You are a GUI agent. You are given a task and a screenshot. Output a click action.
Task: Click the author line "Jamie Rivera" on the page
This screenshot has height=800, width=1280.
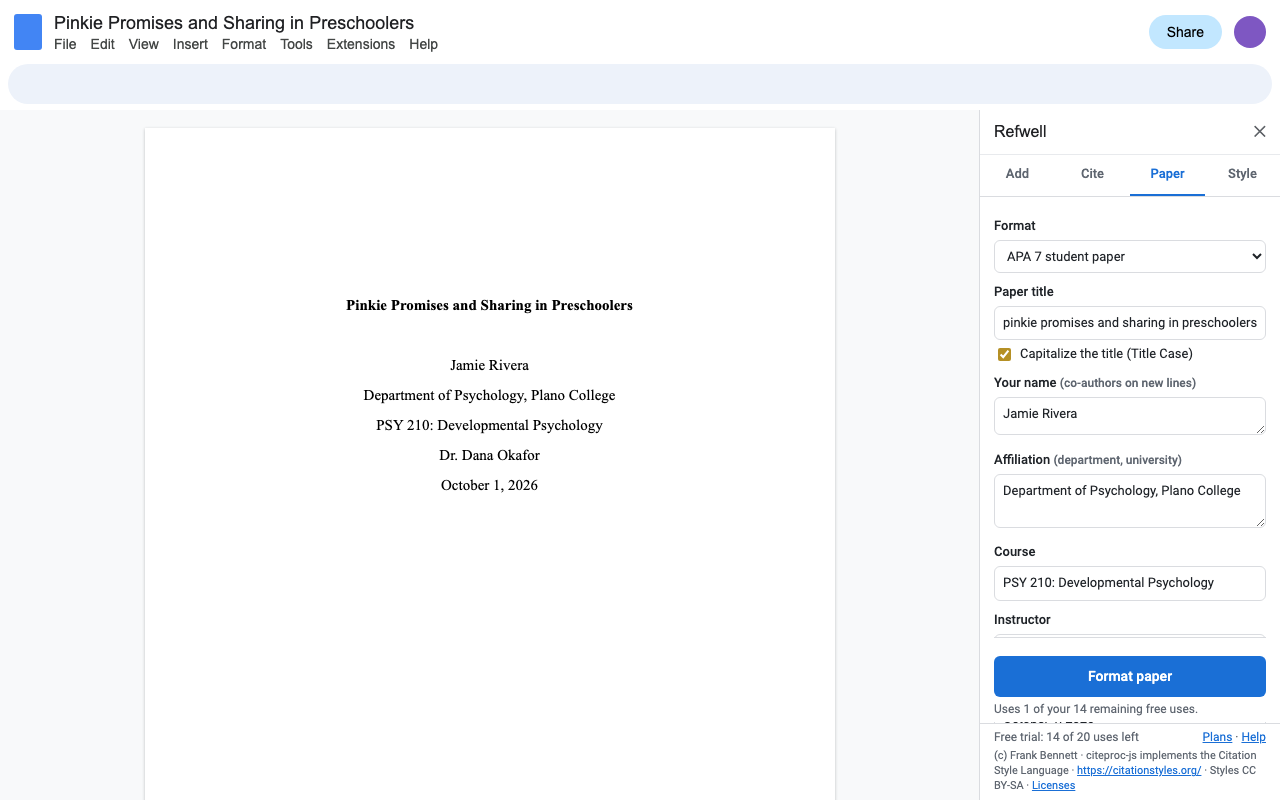tap(489, 365)
